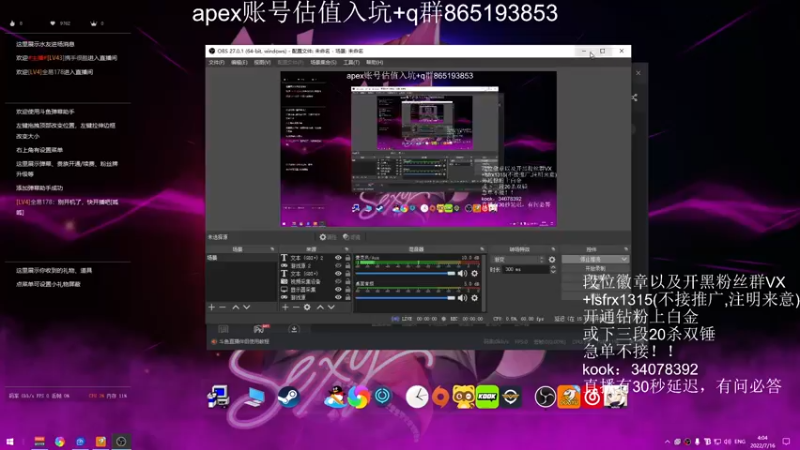Open QQ penguin icon in the dock

335,397
